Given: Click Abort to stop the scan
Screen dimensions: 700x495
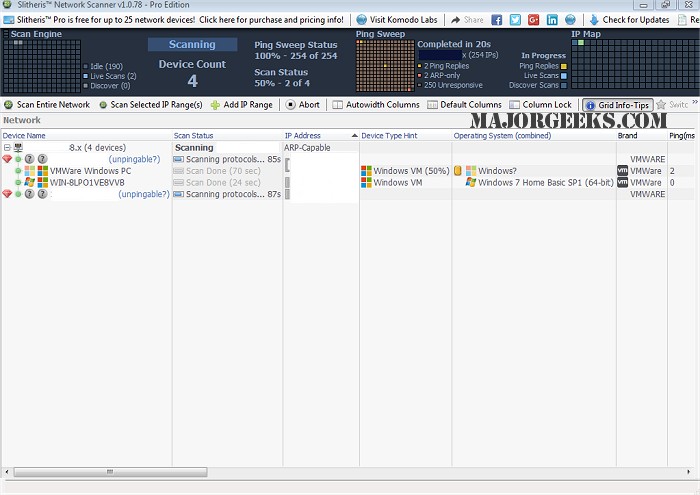Looking at the screenshot, I should point(302,105).
